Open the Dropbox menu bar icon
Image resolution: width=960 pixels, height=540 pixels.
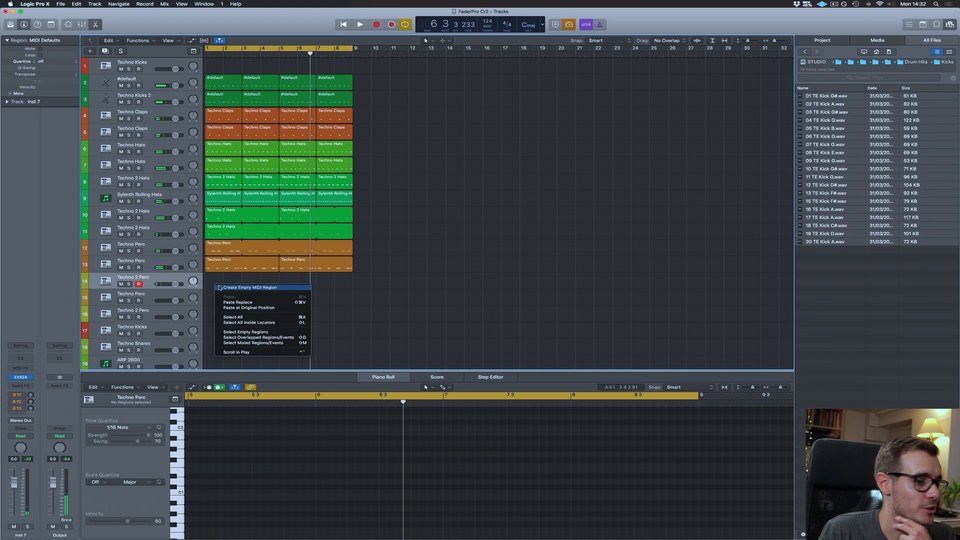coord(797,4)
